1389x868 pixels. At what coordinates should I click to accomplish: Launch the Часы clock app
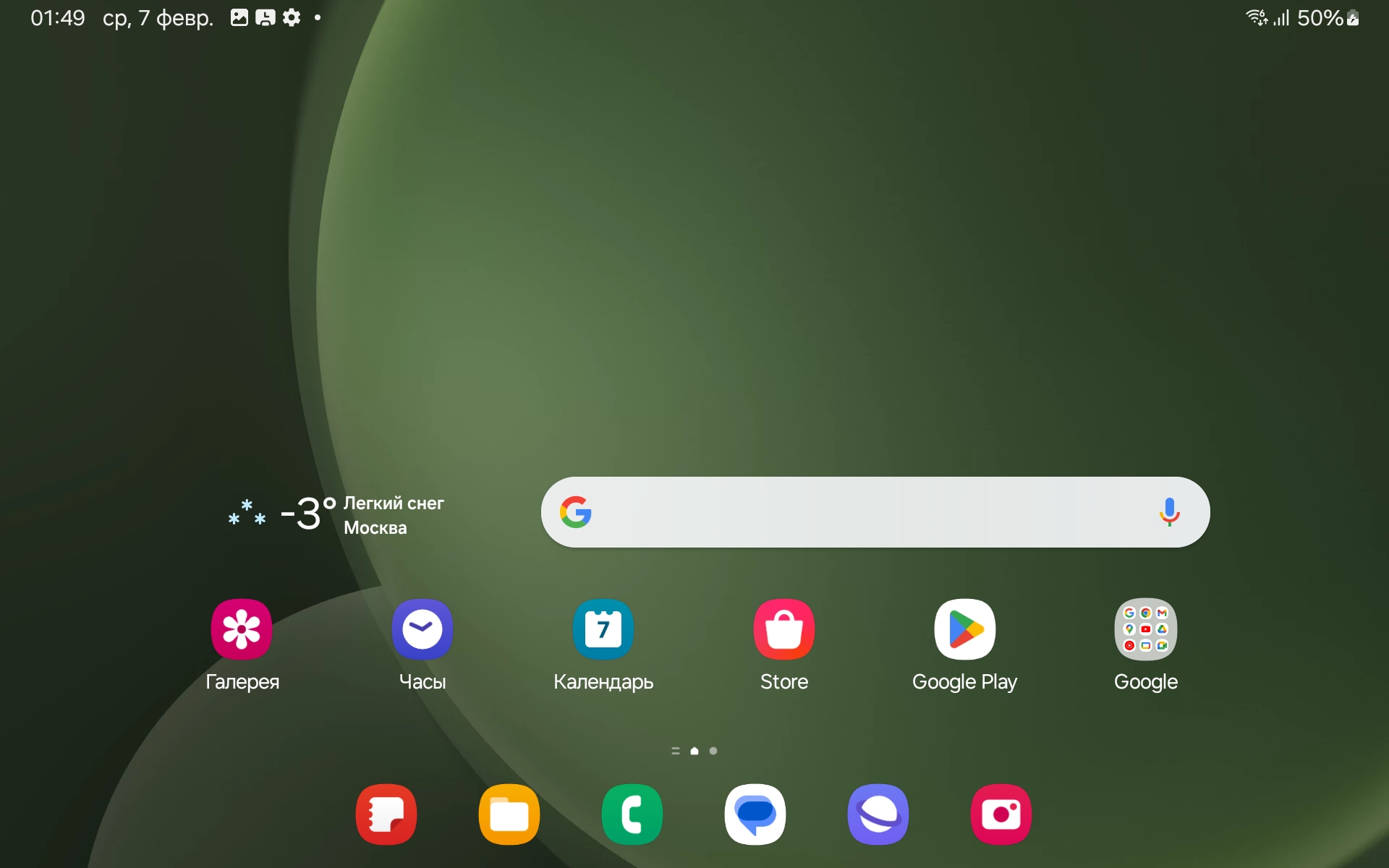tap(422, 629)
